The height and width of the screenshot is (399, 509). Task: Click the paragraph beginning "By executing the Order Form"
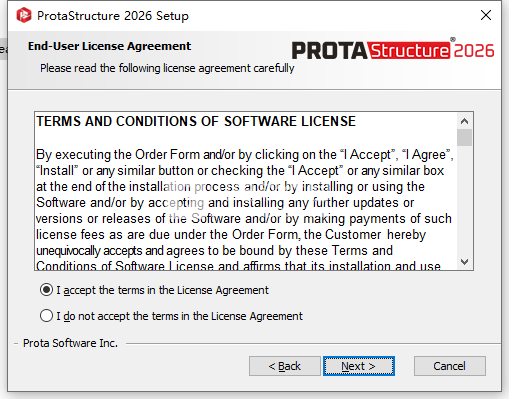(245, 210)
